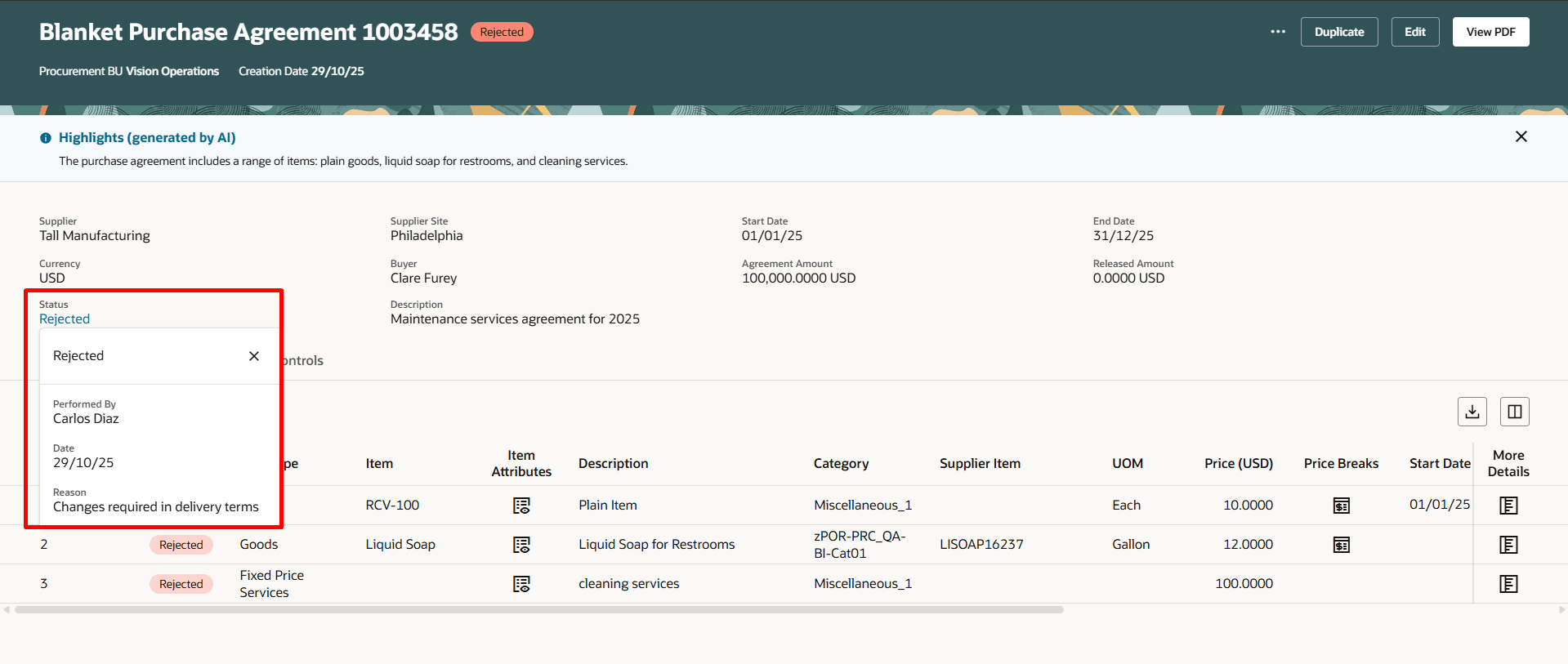Open the three-dot more actions menu
The height and width of the screenshot is (664, 1568).
[x=1278, y=32]
